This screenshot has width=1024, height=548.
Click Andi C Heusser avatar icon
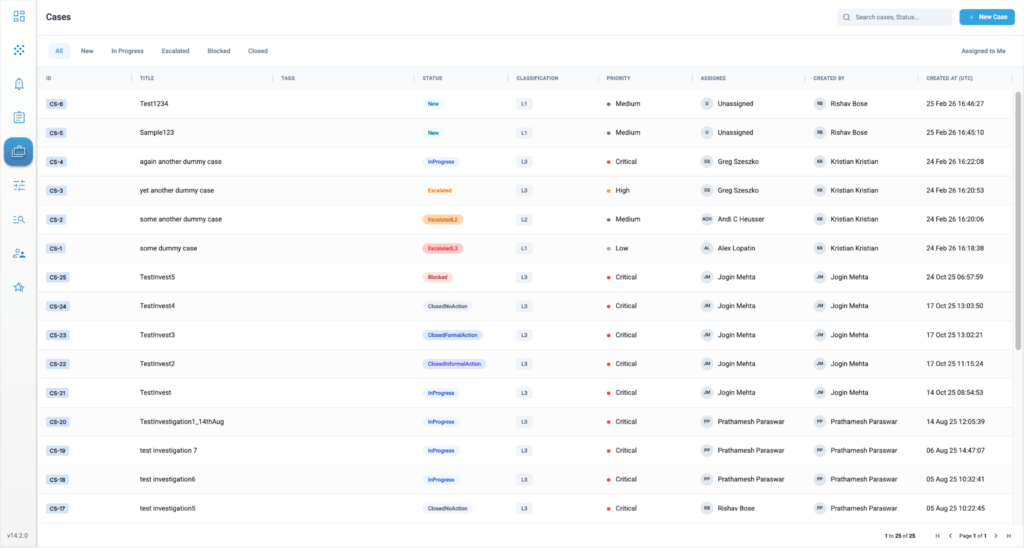pyautogui.click(x=707, y=219)
